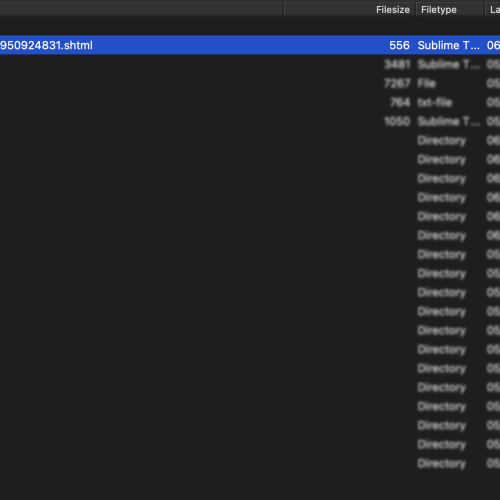Select the bottommost Directory entry
500x500 pixels.
point(250,463)
